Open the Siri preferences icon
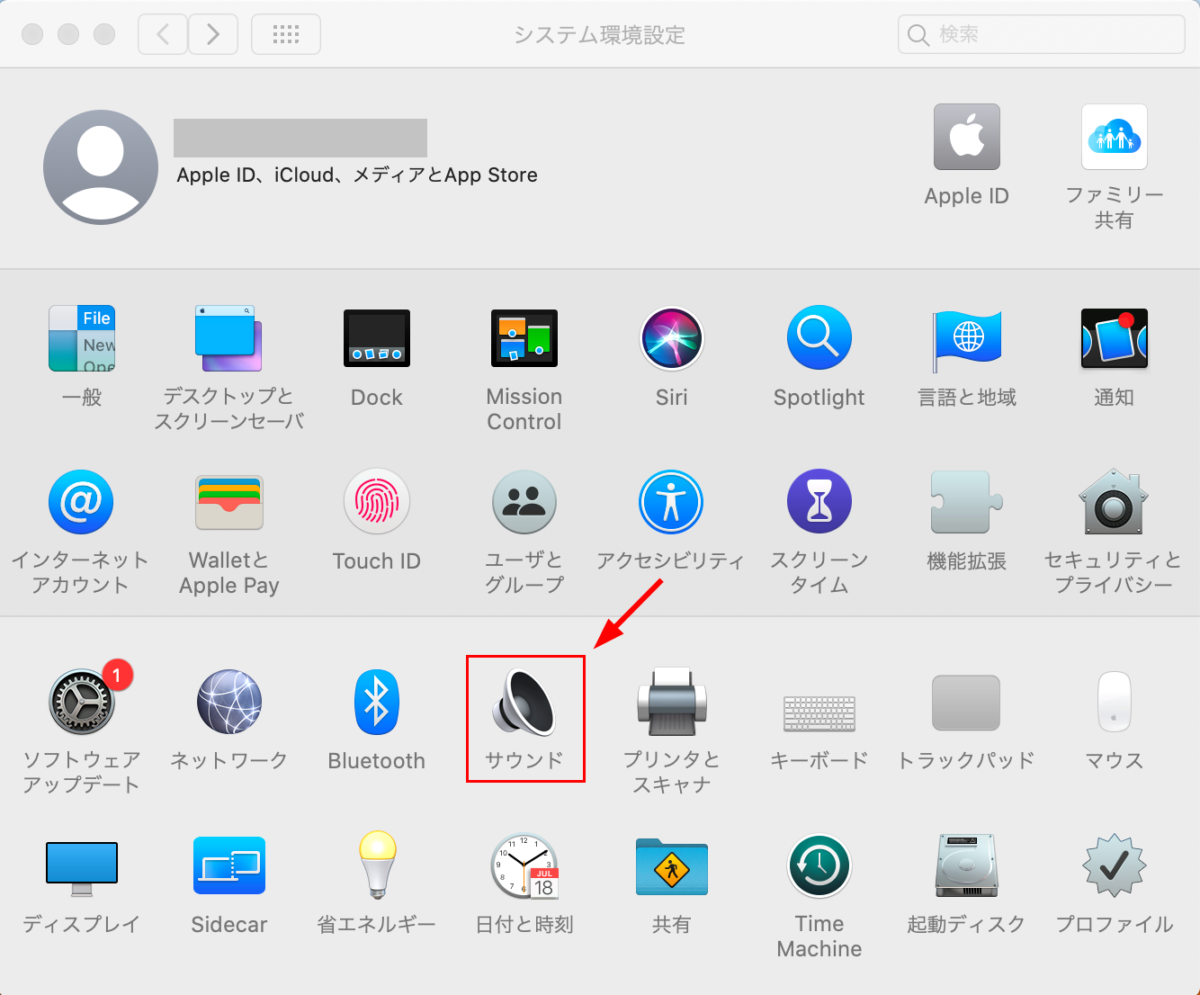This screenshot has height=995, width=1200. tap(672, 339)
